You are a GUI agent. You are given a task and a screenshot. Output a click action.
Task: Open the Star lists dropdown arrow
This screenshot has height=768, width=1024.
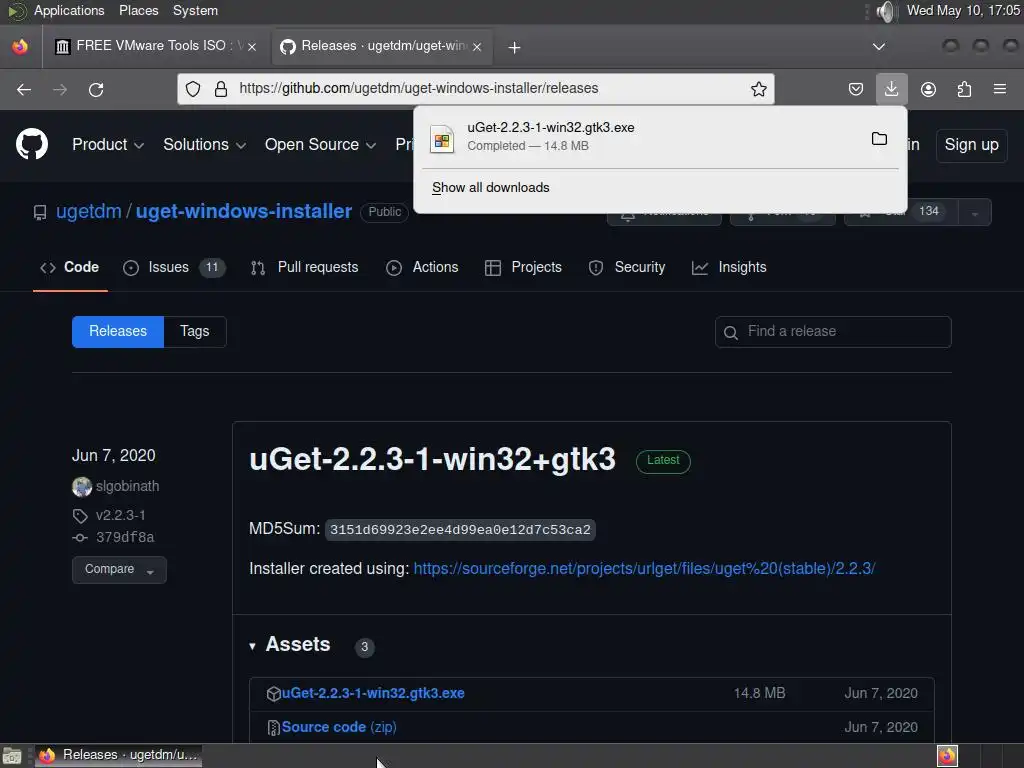974,212
